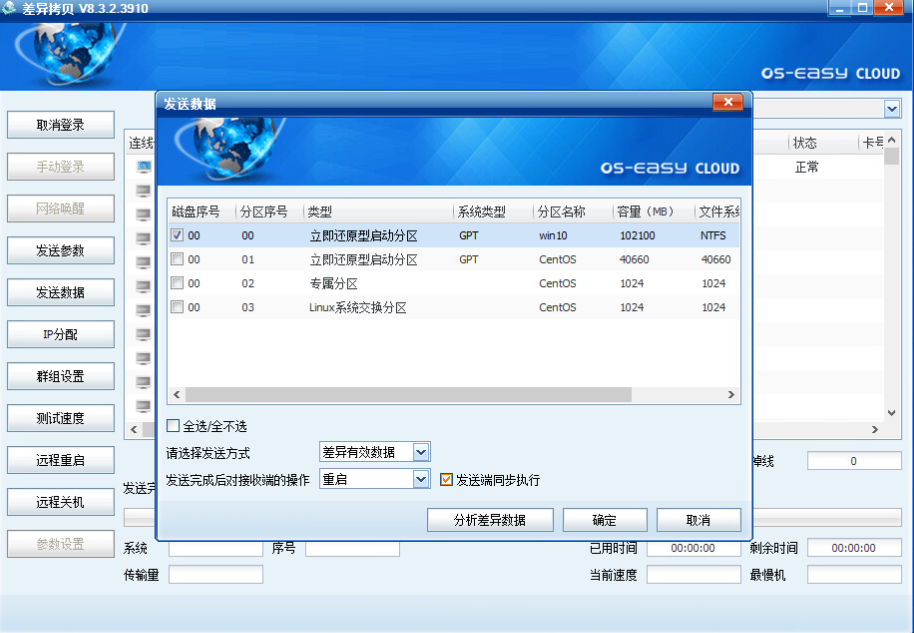This screenshot has width=914, height=633.
Task: Open dropdown at top right of main window
Action: point(891,108)
